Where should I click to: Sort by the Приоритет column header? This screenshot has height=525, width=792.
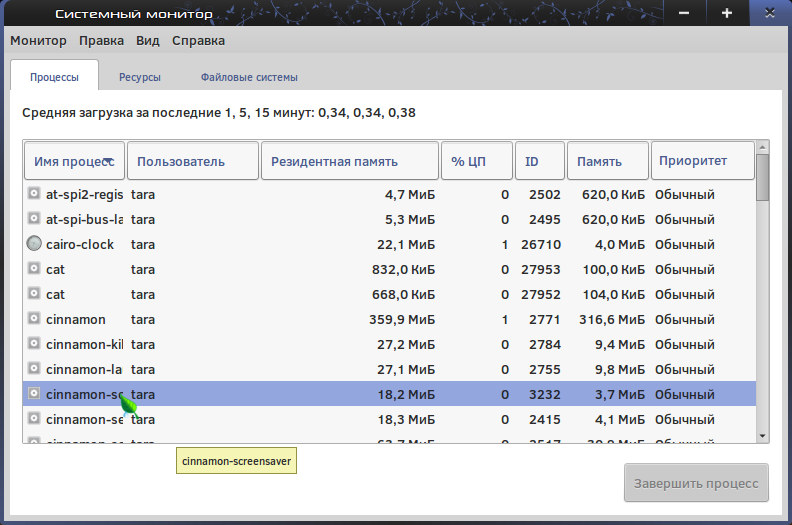[701, 161]
